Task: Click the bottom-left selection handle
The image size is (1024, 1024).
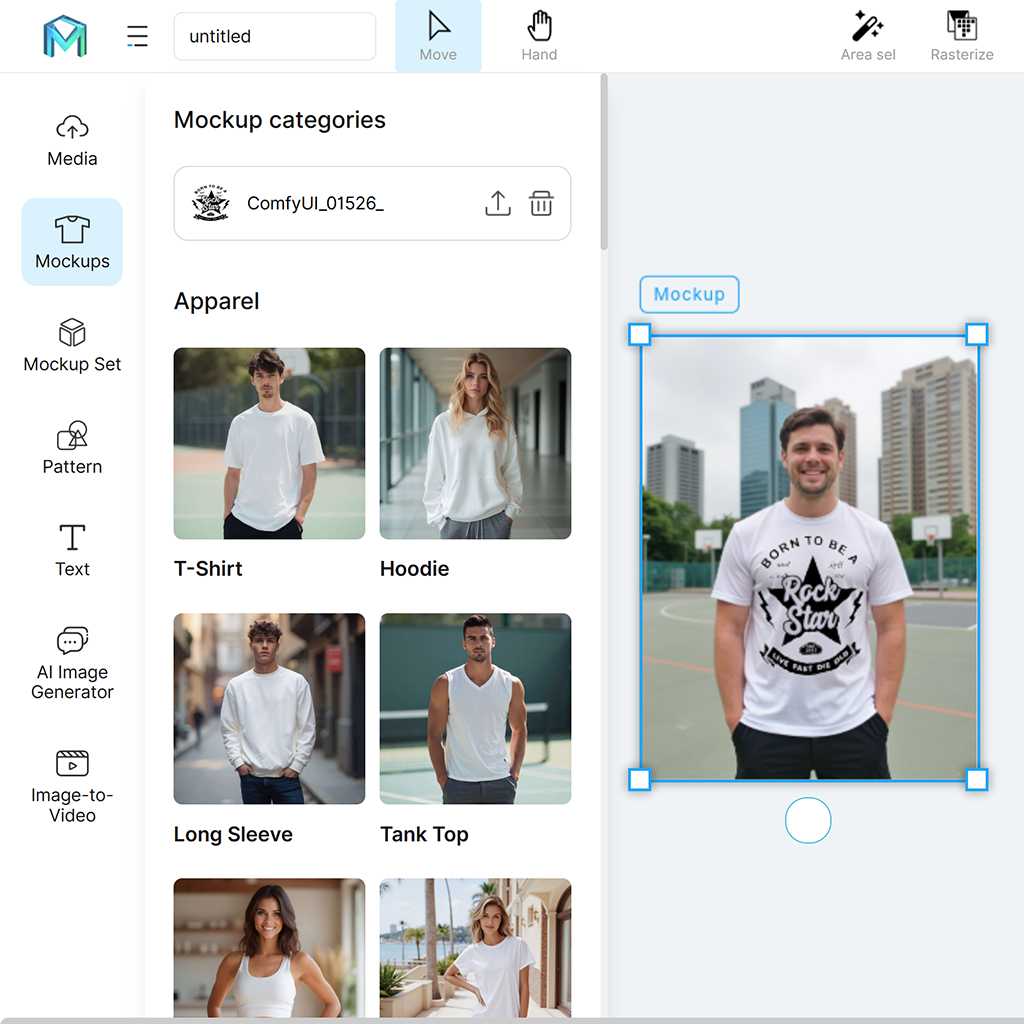Action: 639,779
